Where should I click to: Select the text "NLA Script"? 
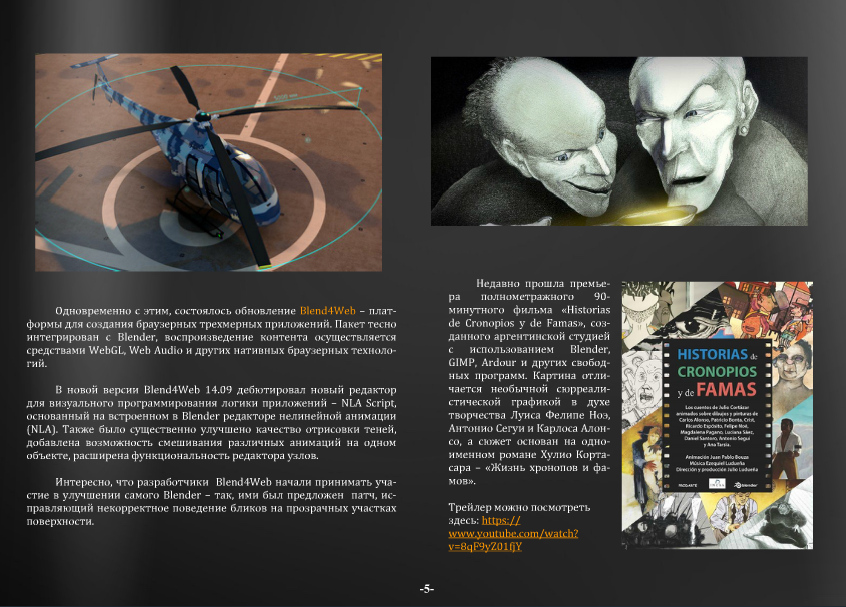(x=369, y=403)
